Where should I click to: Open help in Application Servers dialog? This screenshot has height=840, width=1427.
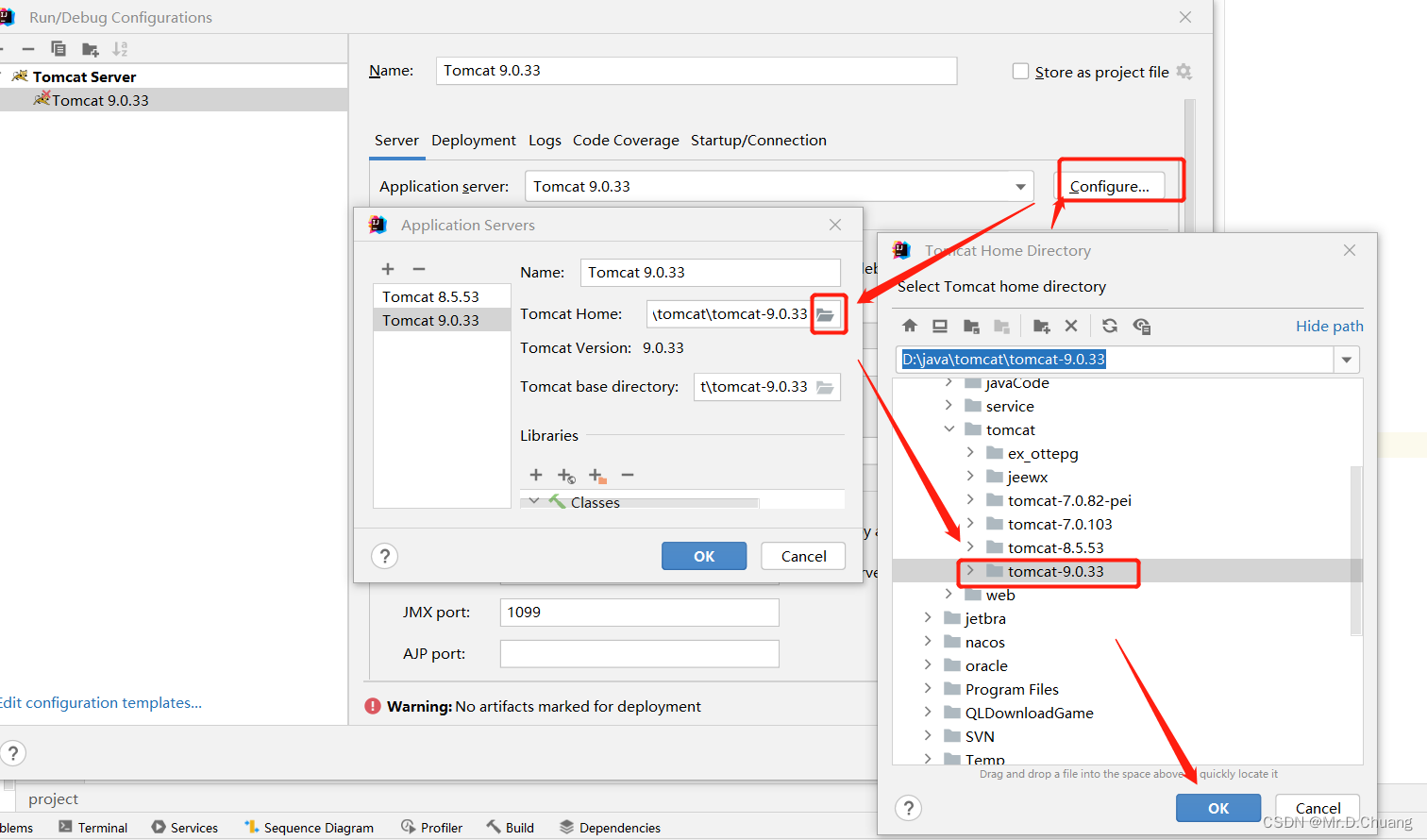pos(385,556)
